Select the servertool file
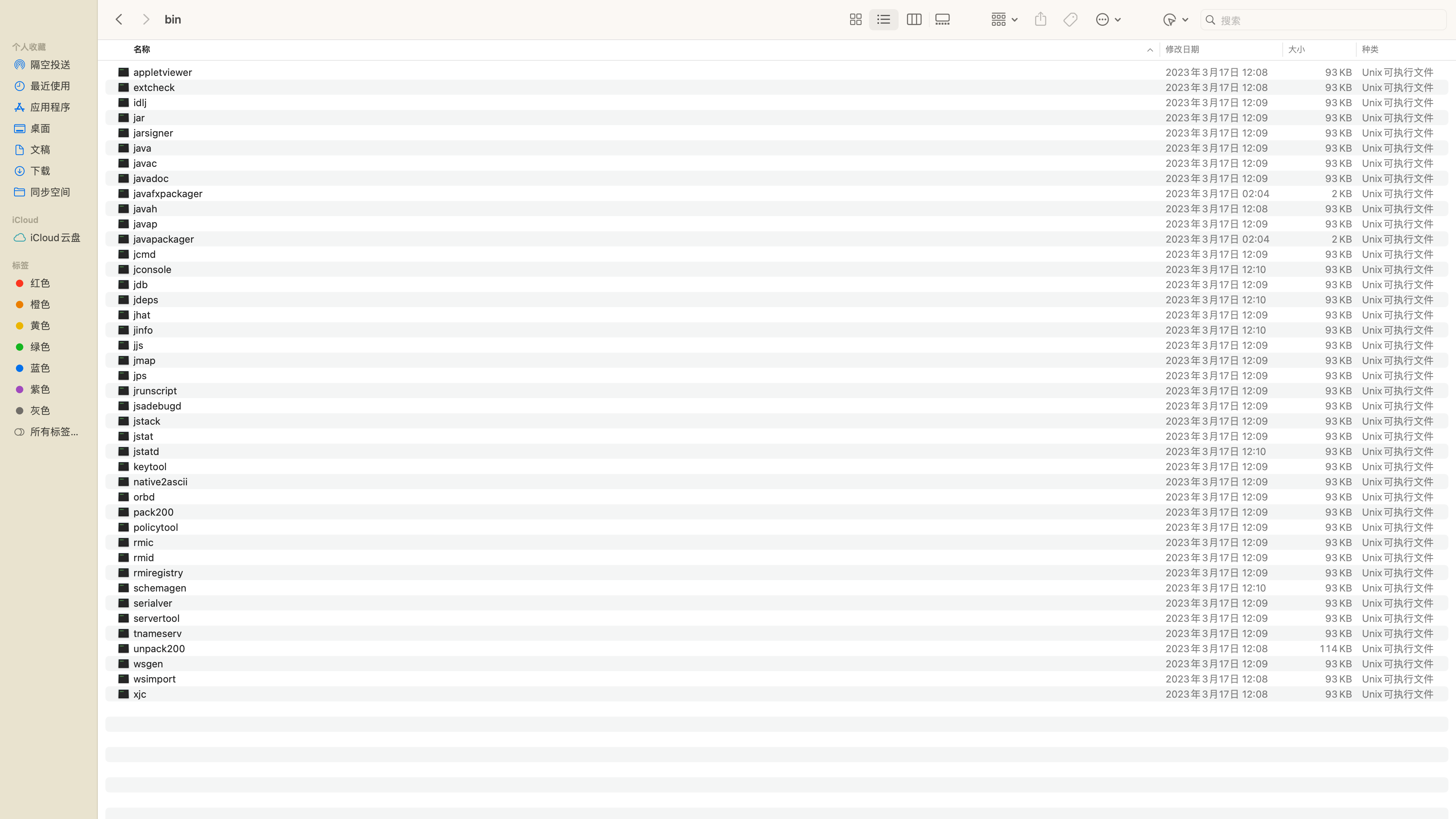The height and width of the screenshot is (819, 1456). pyautogui.click(x=777, y=618)
